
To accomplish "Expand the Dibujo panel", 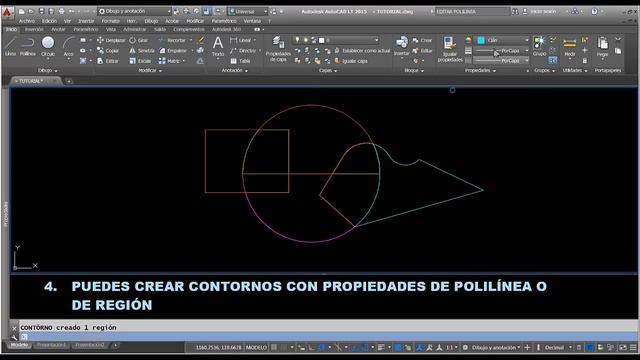I will [48, 71].
